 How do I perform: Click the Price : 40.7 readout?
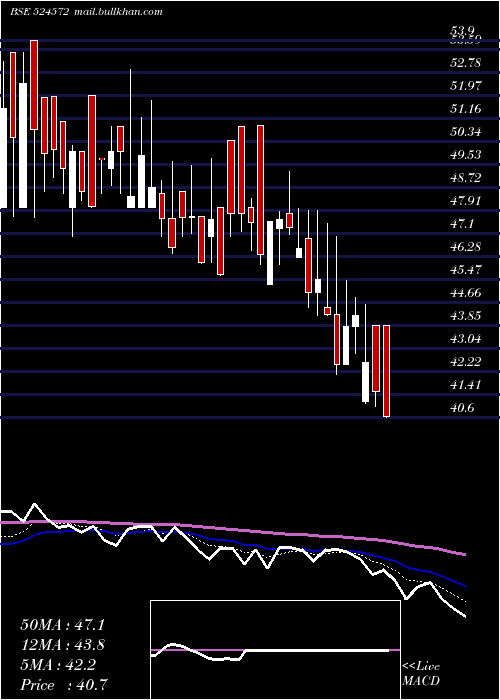63,685
